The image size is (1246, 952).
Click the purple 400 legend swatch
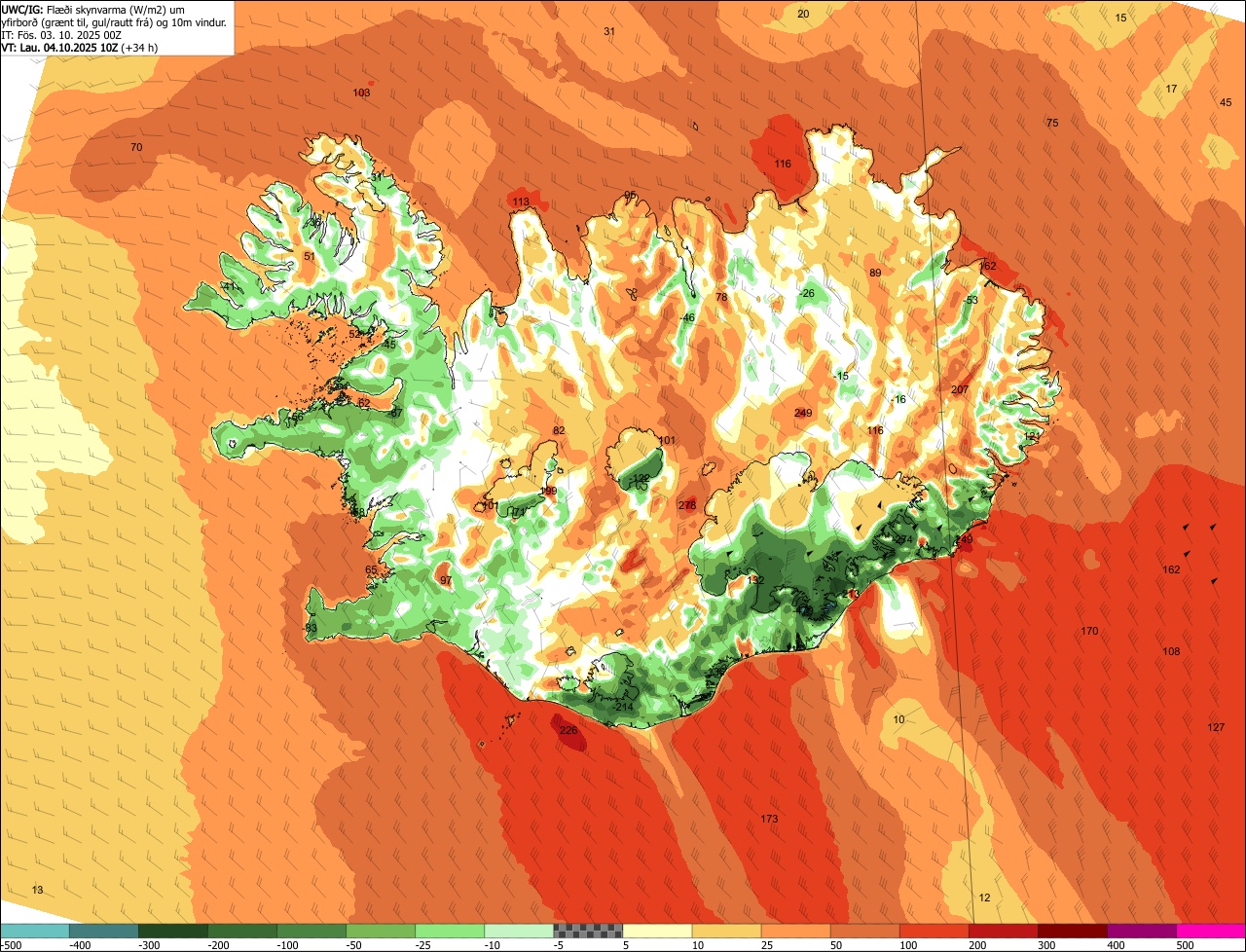[1142, 931]
